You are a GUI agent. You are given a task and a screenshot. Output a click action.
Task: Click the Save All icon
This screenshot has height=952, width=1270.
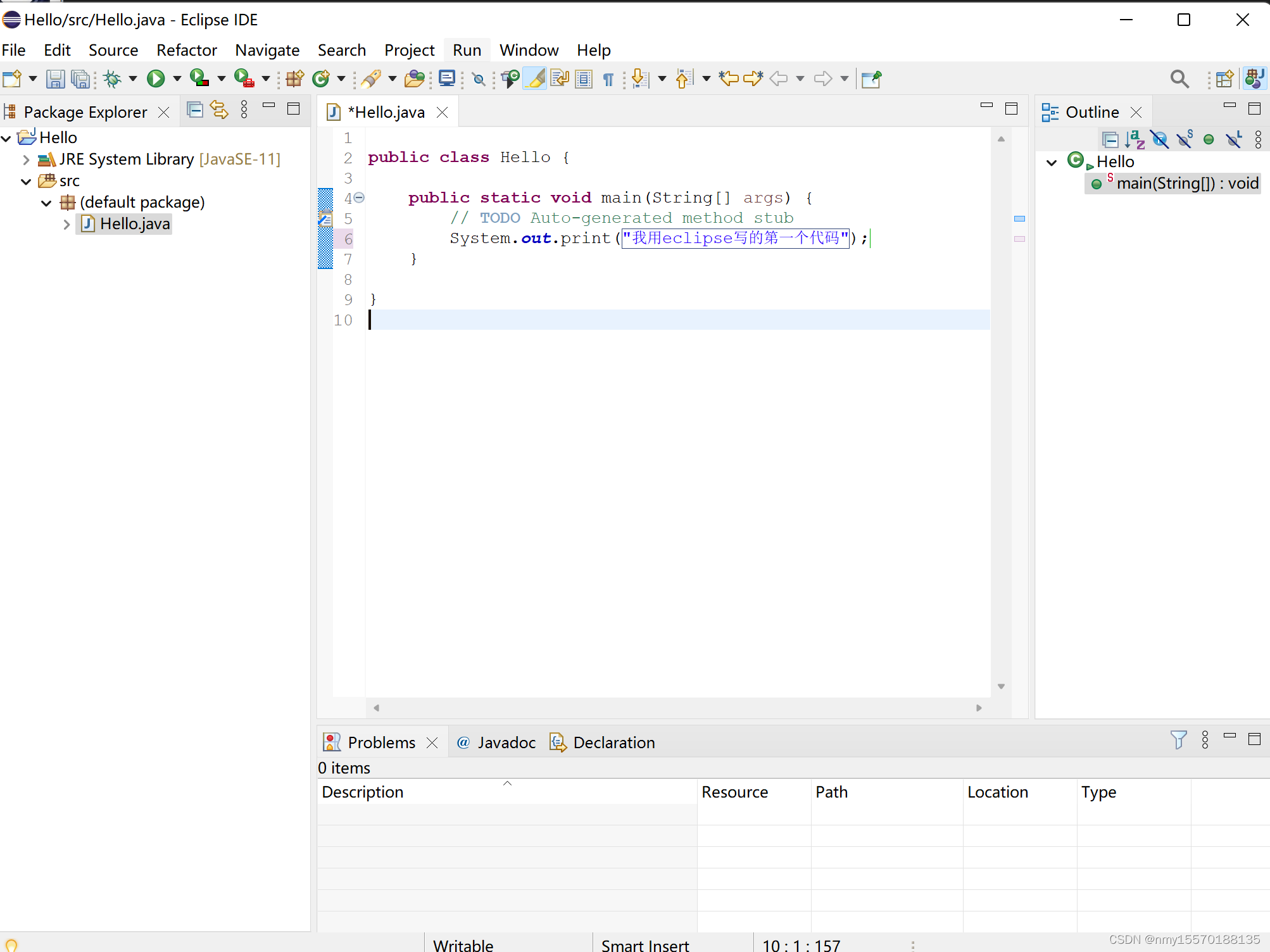click(80, 78)
